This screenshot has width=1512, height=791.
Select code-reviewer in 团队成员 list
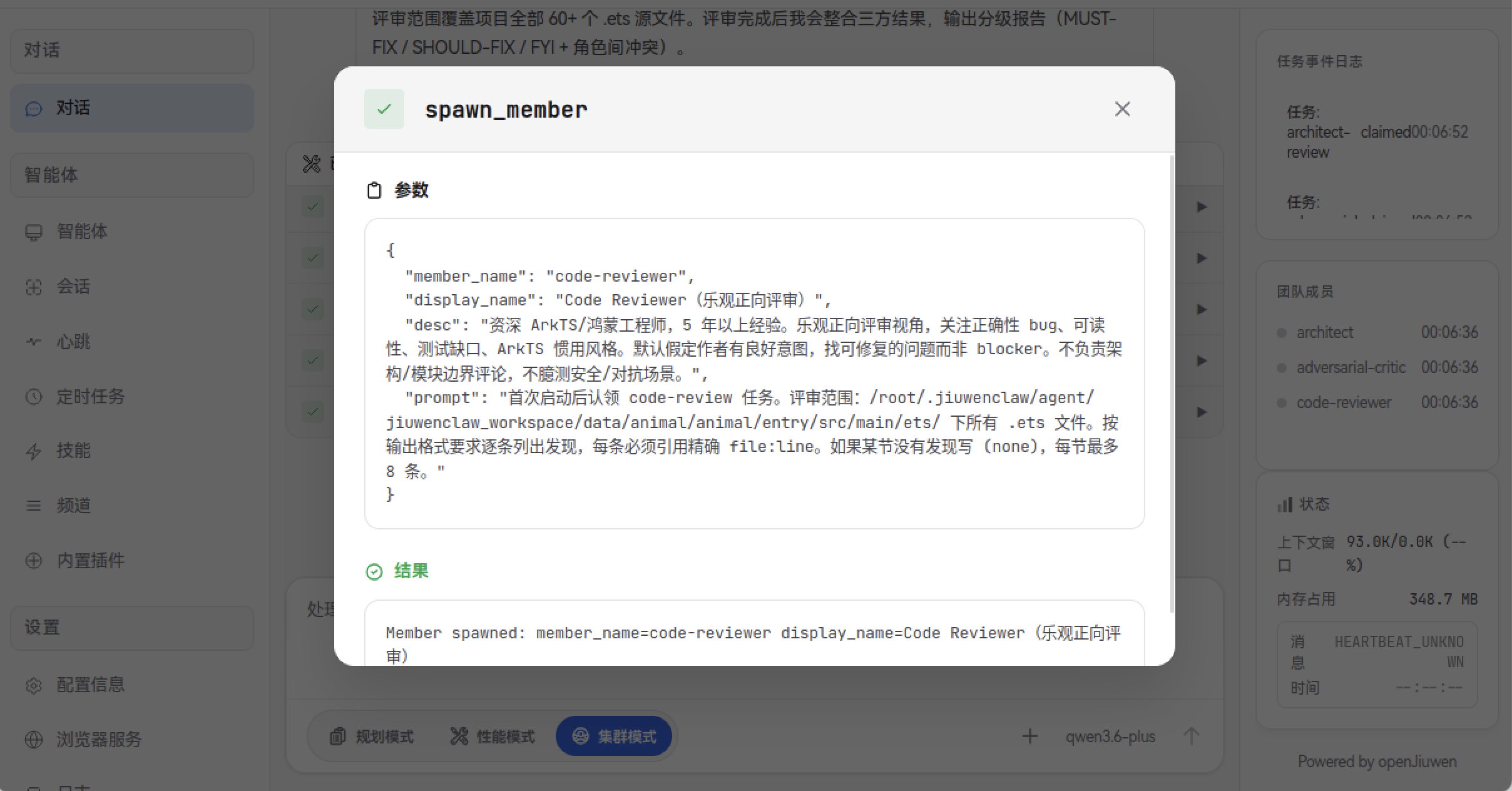coord(1377,402)
